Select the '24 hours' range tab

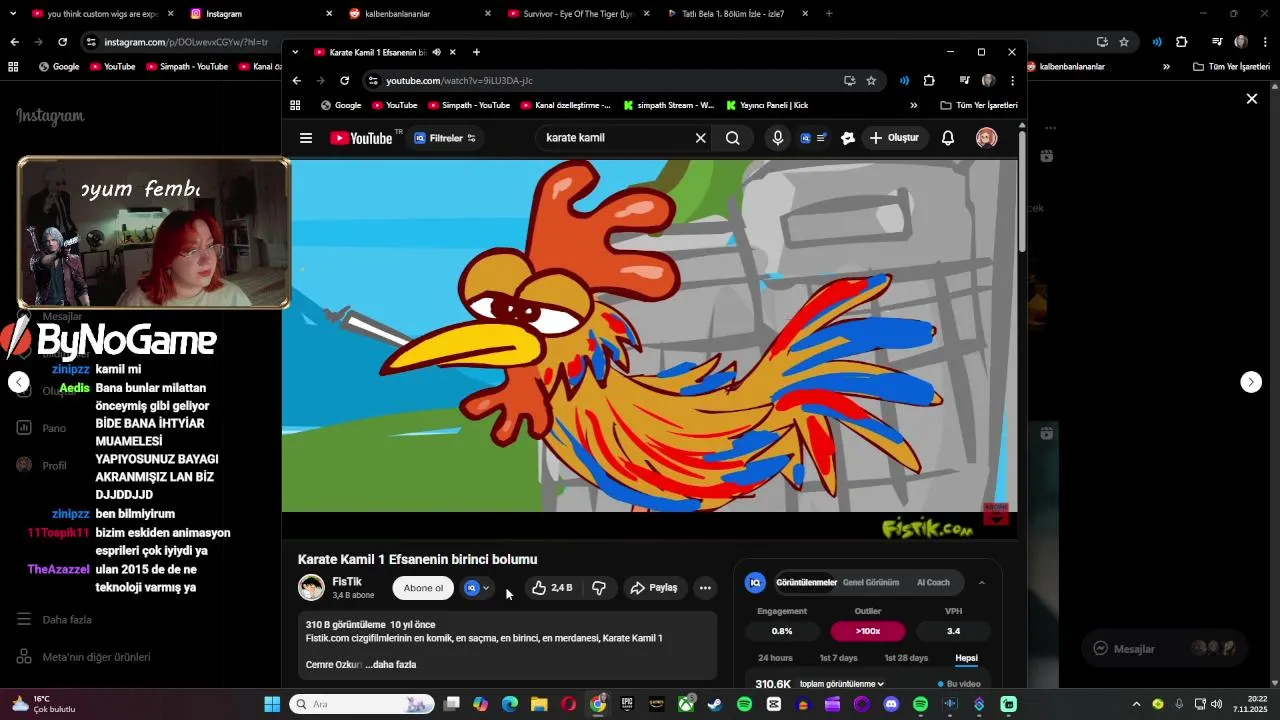pyautogui.click(x=775, y=658)
